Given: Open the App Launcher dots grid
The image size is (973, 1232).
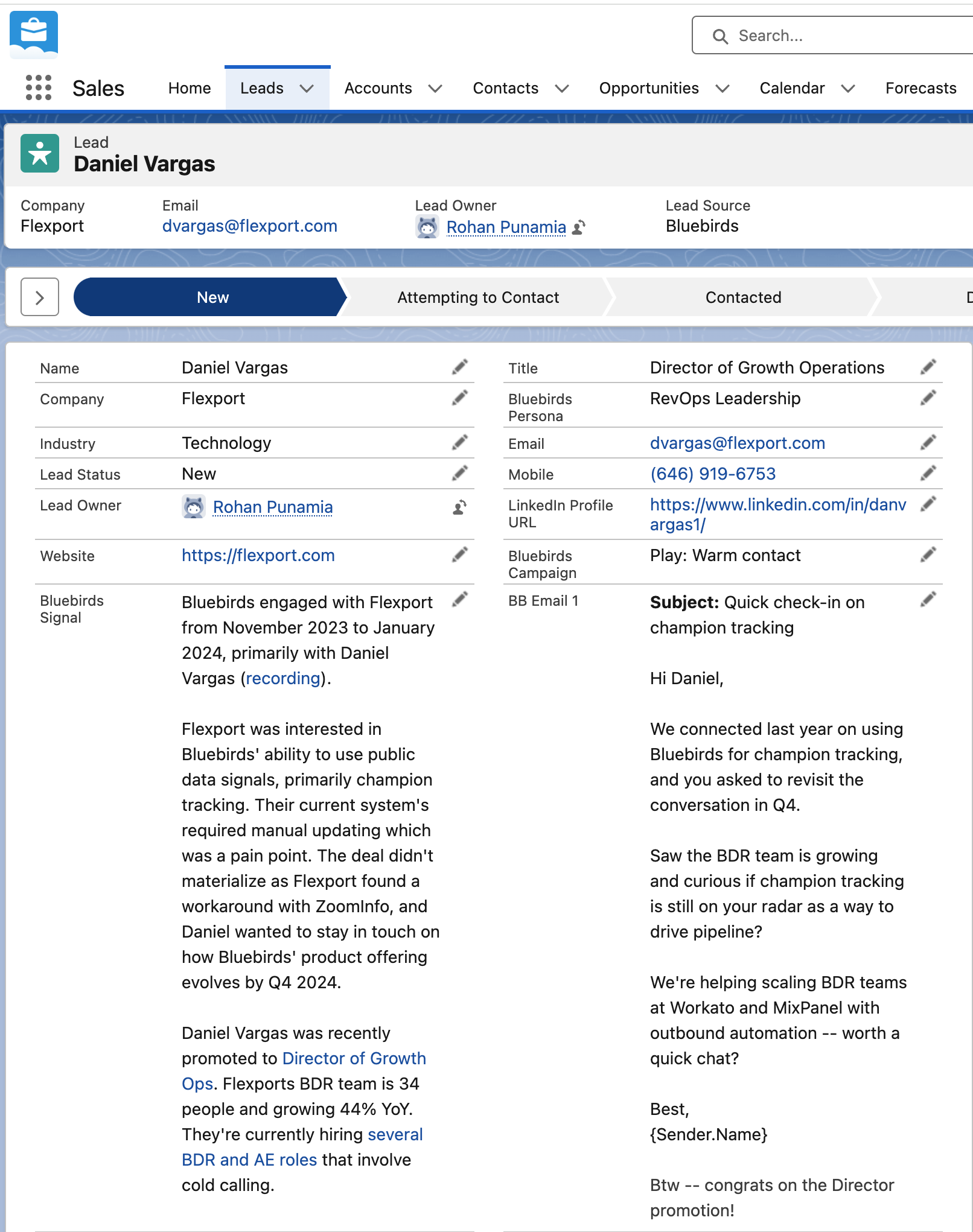Looking at the screenshot, I should coord(39,88).
